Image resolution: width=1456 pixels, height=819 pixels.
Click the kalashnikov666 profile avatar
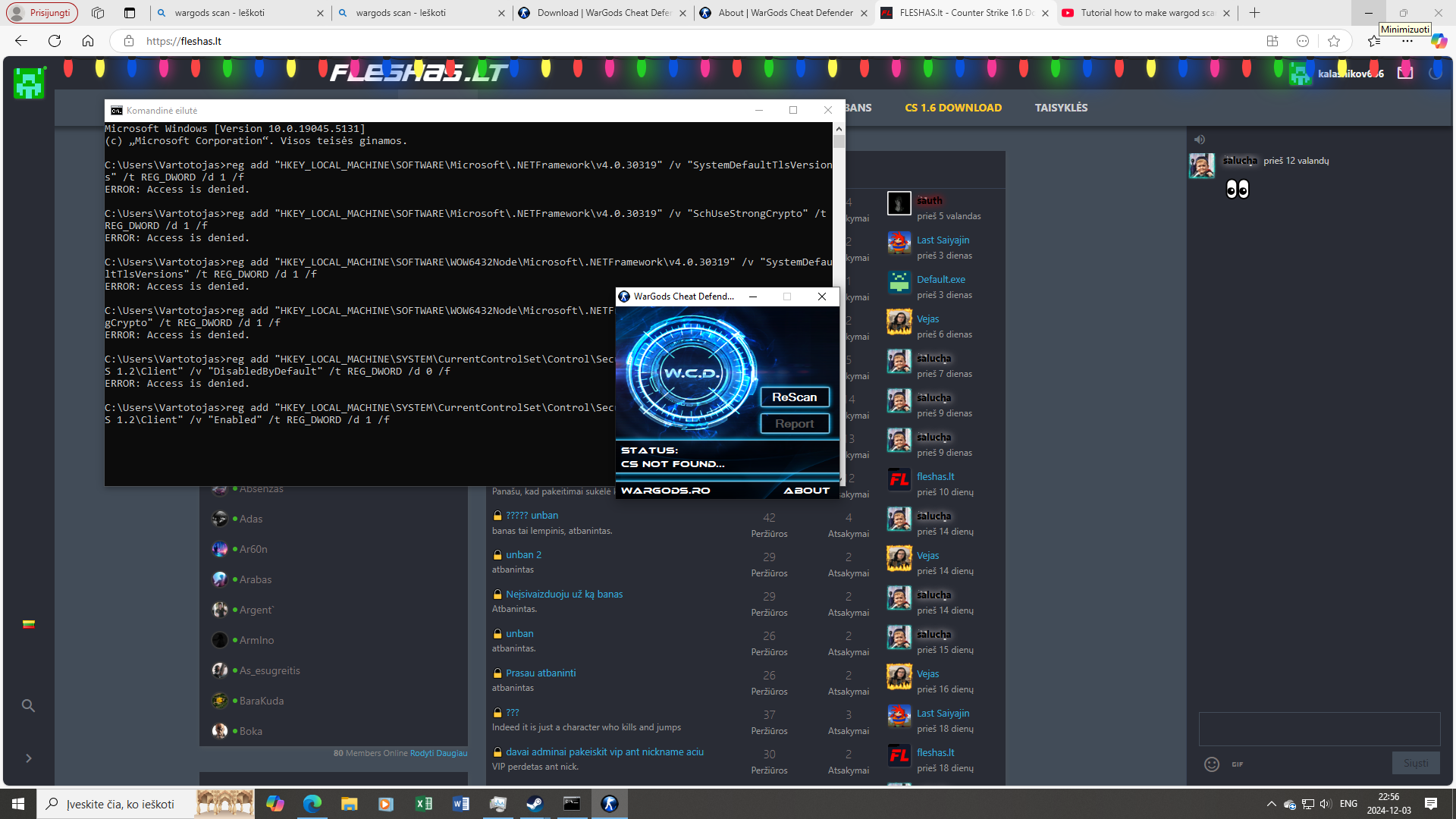pyautogui.click(x=1301, y=74)
